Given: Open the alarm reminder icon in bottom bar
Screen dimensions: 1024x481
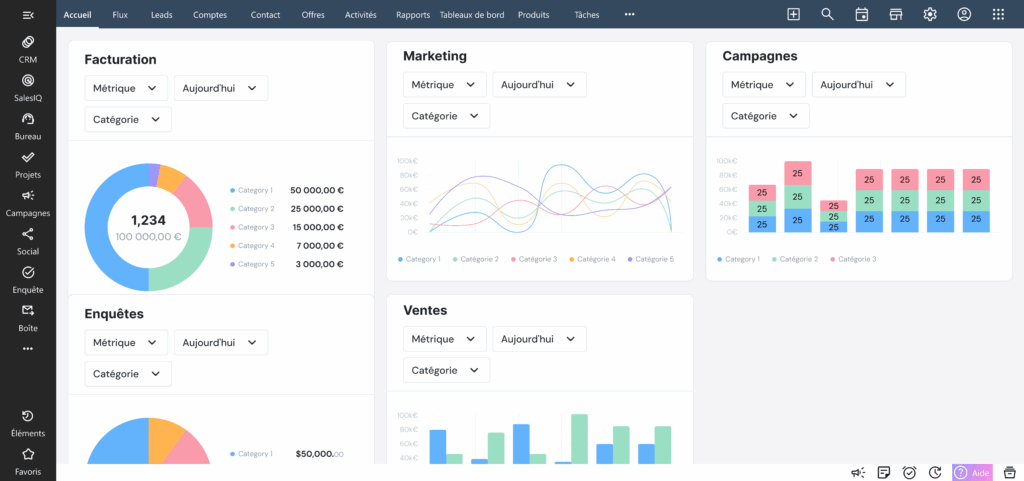Looking at the screenshot, I should point(909,473).
